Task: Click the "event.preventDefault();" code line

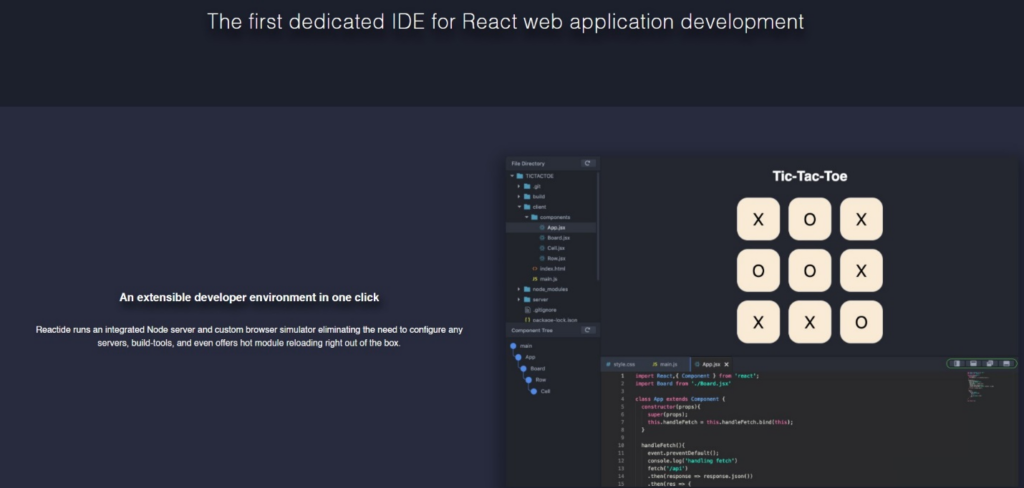Action: click(x=683, y=453)
